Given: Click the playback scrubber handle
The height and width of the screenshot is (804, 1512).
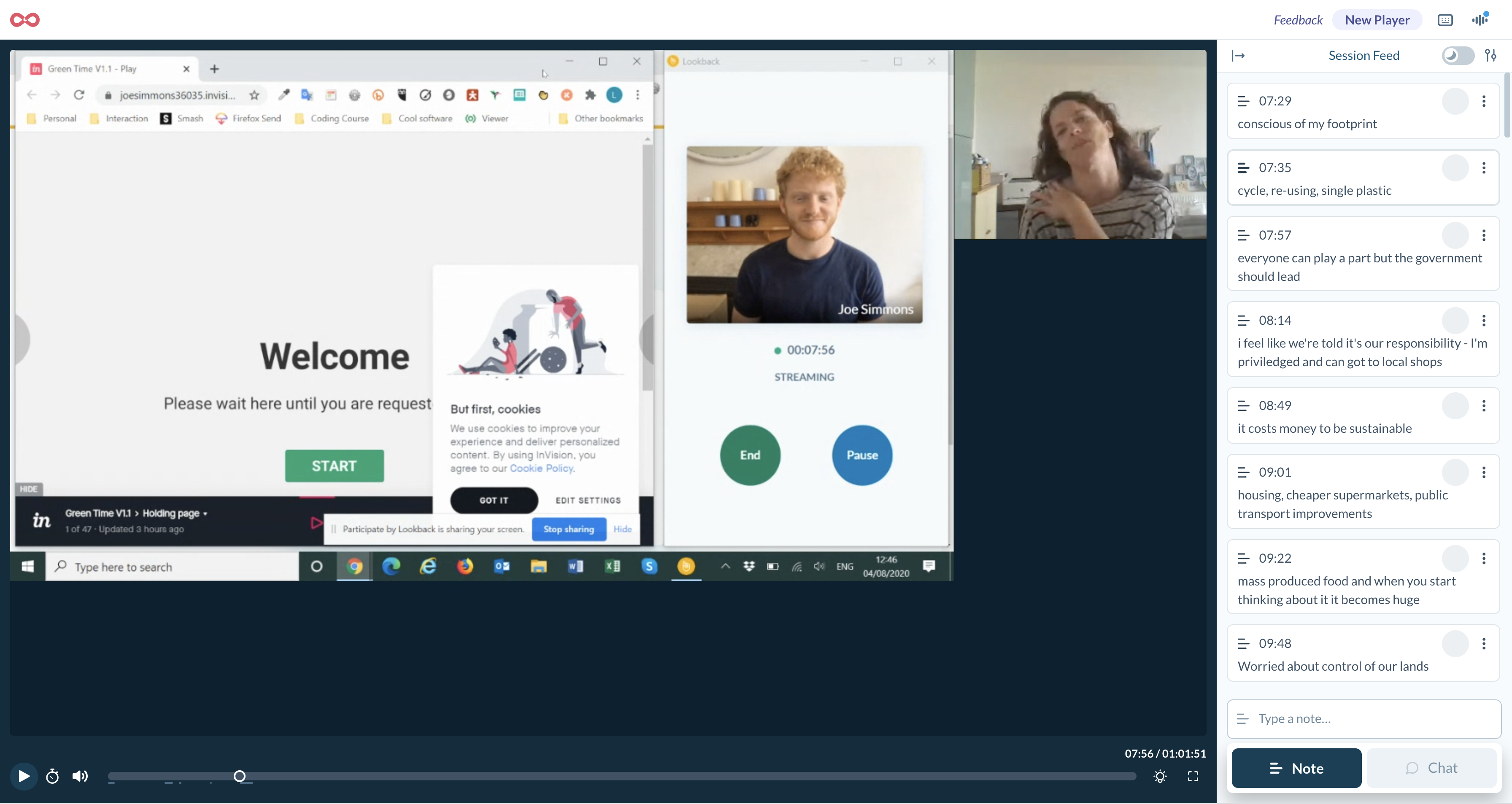Looking at the screenshot, I should (240, 777).
